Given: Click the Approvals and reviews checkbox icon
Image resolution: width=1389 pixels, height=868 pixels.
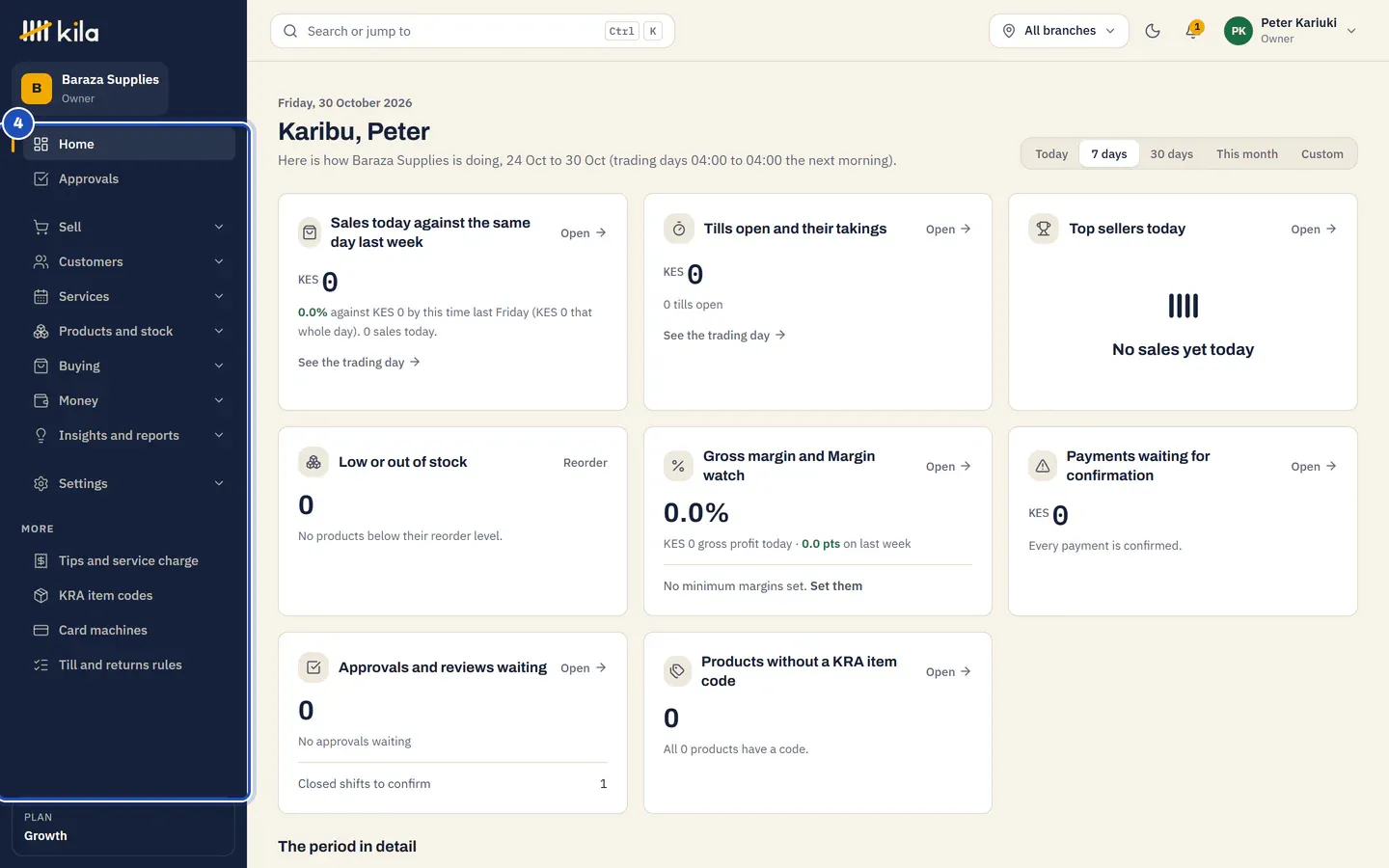Looking at the screenshot, I should [x=313, y=667].
